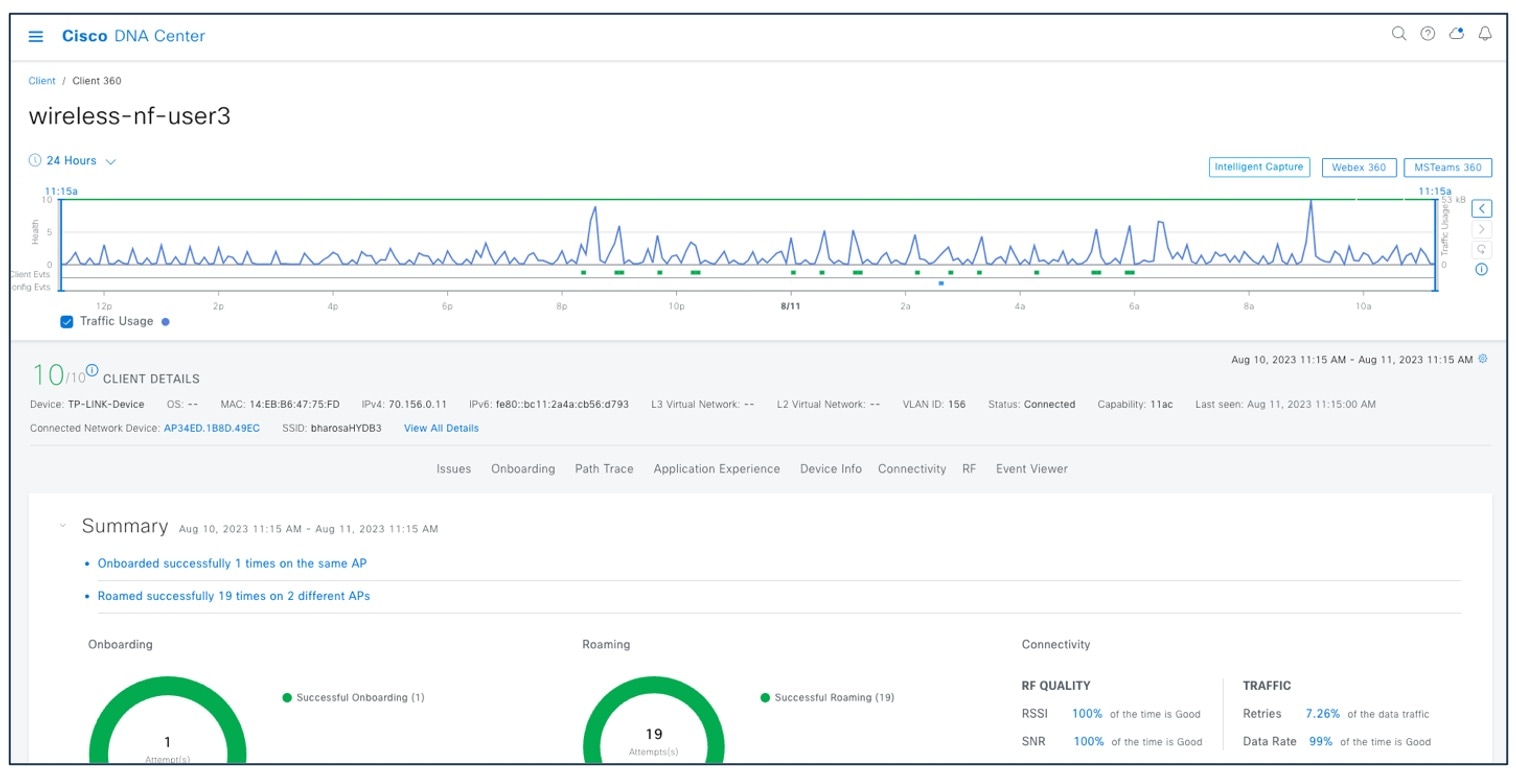Go to the Device Info section

pos(830,468)
